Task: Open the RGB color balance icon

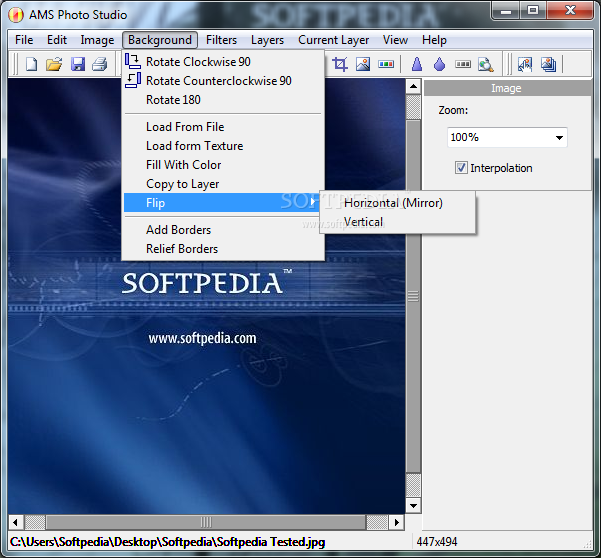Action: 386,64
